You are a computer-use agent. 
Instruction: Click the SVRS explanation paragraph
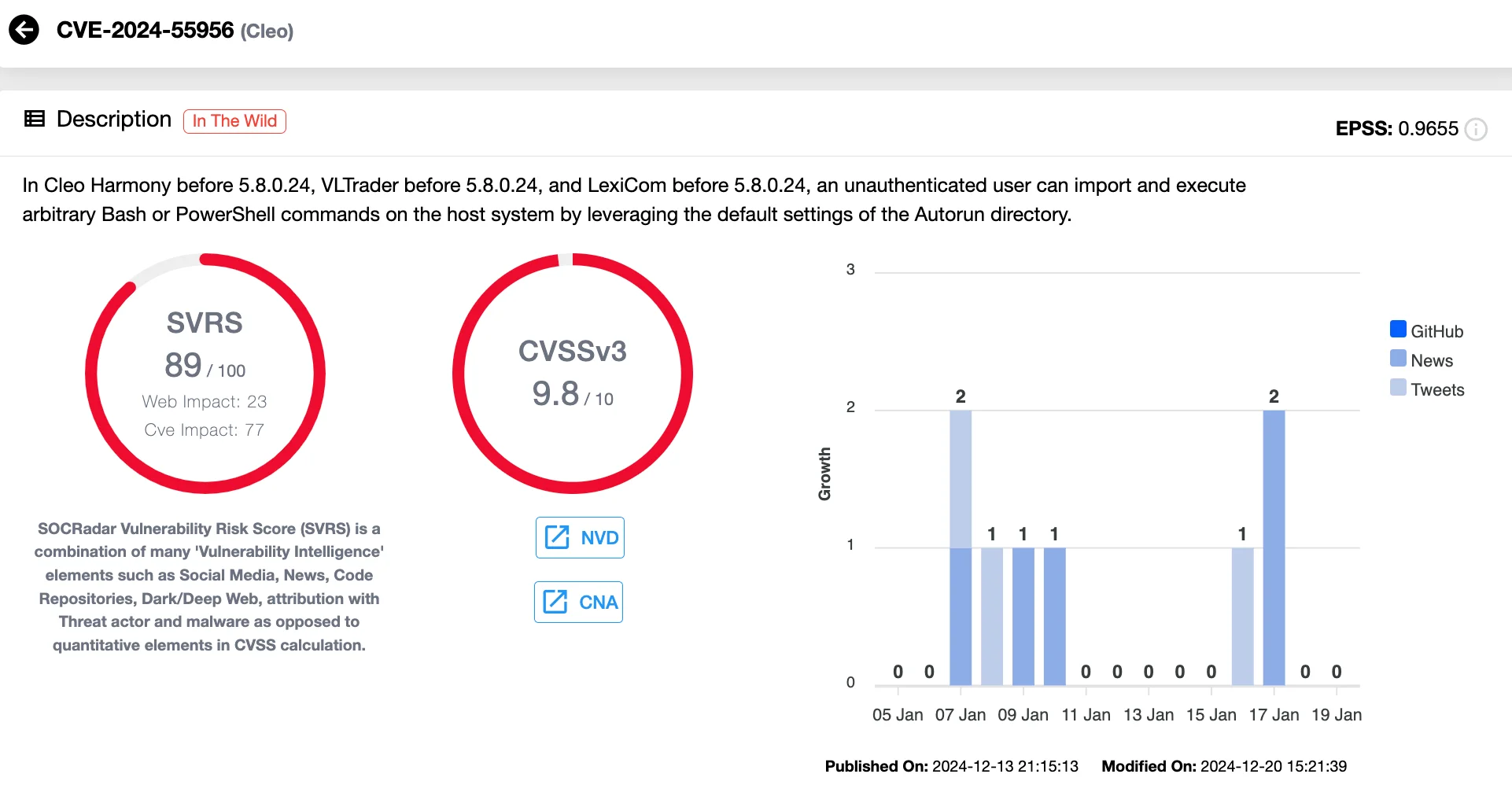pos(209,587)
